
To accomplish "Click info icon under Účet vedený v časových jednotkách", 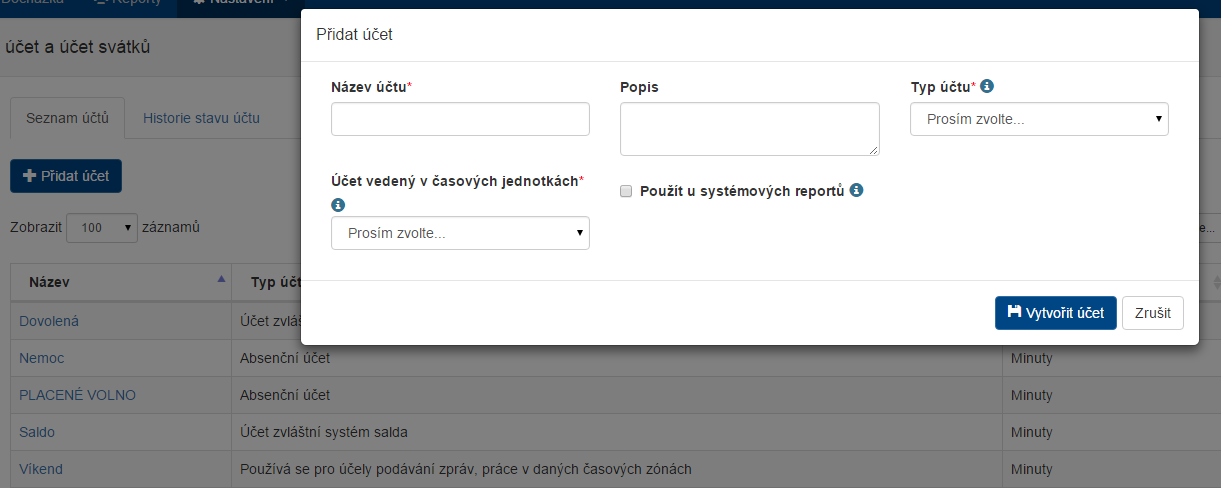I will click(x=338, y=205).
